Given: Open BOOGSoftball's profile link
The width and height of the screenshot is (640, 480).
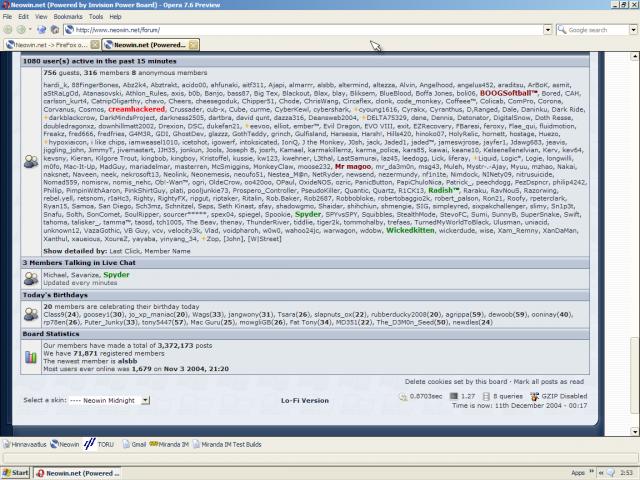Looking at the screenshot, I should click(508, 93).
